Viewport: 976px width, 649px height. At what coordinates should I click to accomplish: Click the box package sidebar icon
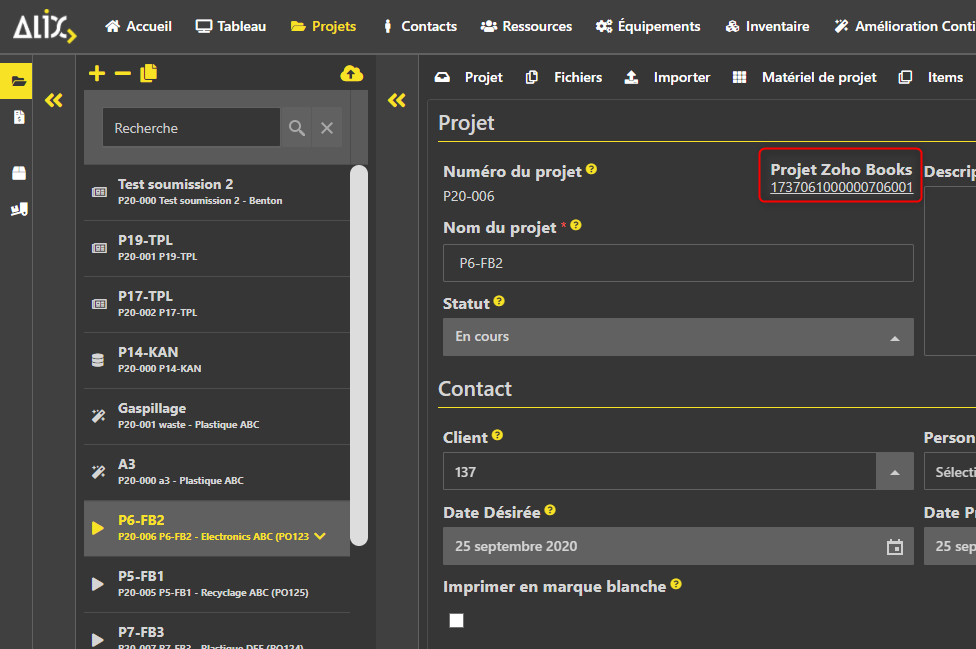click(x=19, y=172)
